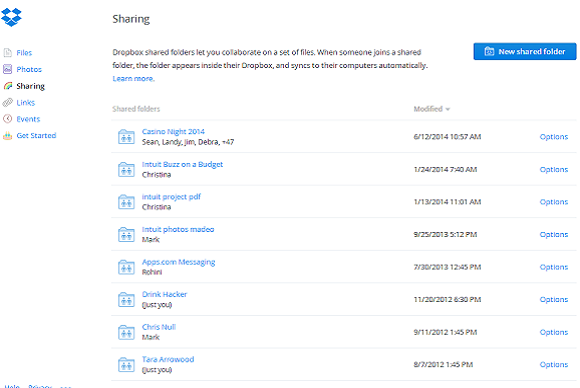The height and width of the screenshot is (388, 580).
Task: Click the Files page icon in sidebar
Action: click(x=7, y=53)
